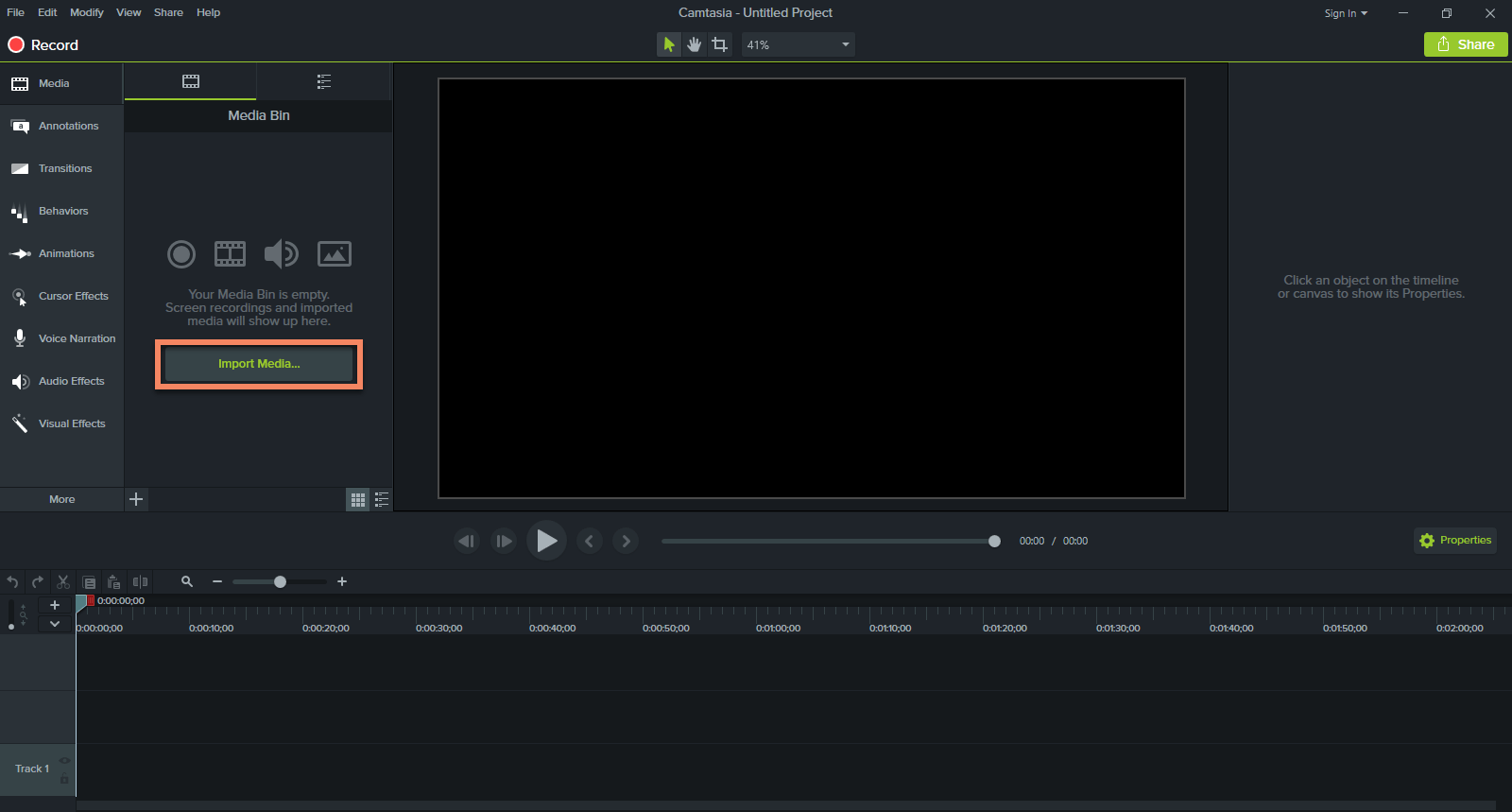The width and height of the screenshot is (1512, 812).
Task: Click the Cut scissors icon
Action: [x=63, y=581]
